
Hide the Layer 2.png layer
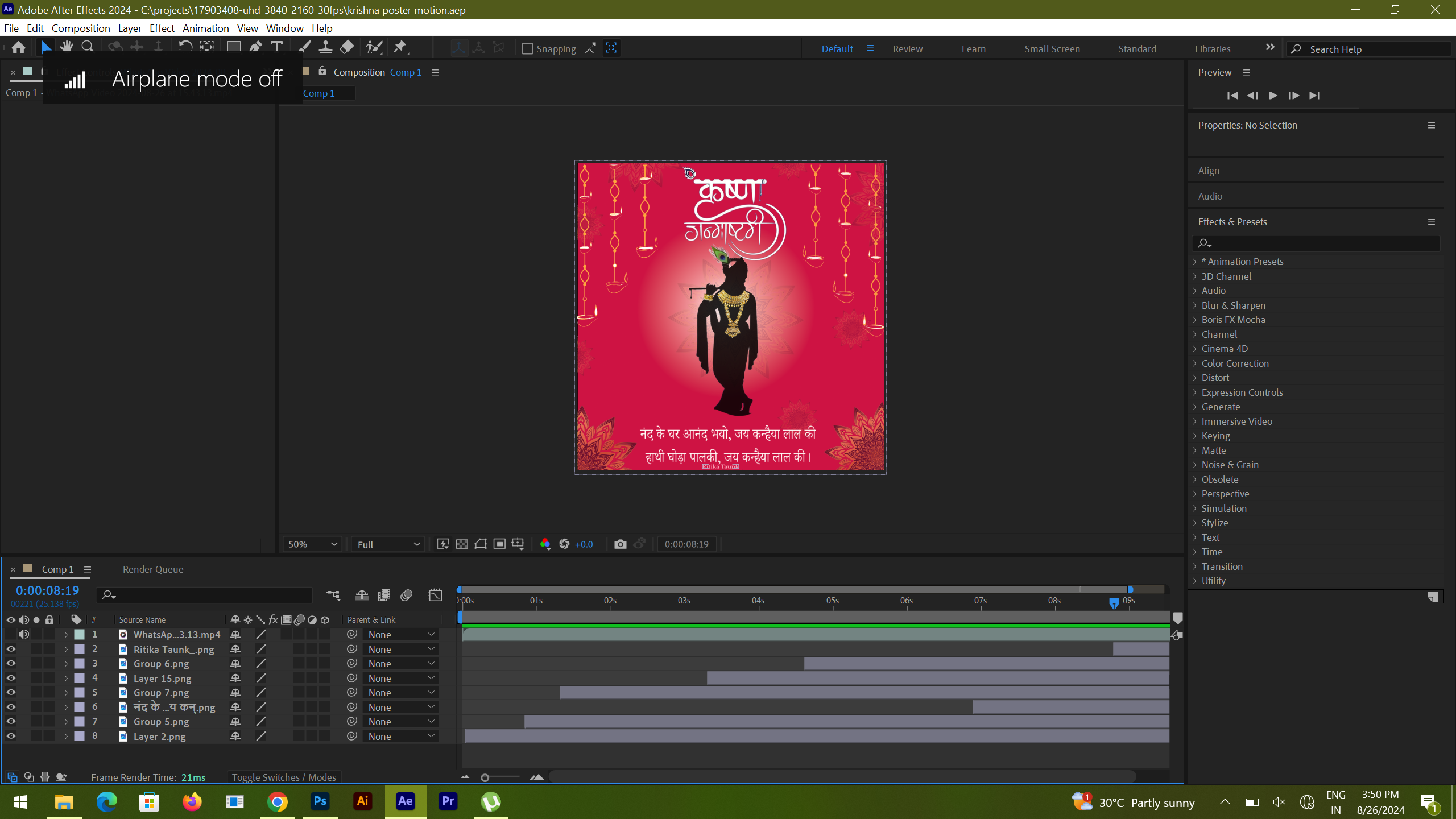11,736
